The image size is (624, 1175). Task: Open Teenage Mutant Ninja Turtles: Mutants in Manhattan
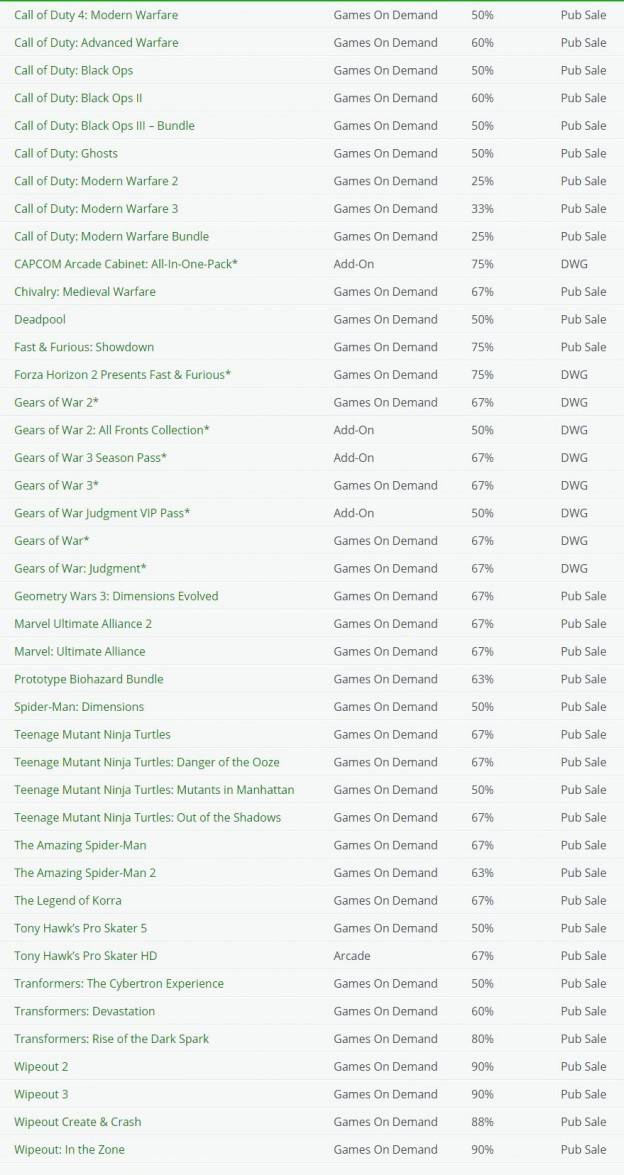(154, 790)
